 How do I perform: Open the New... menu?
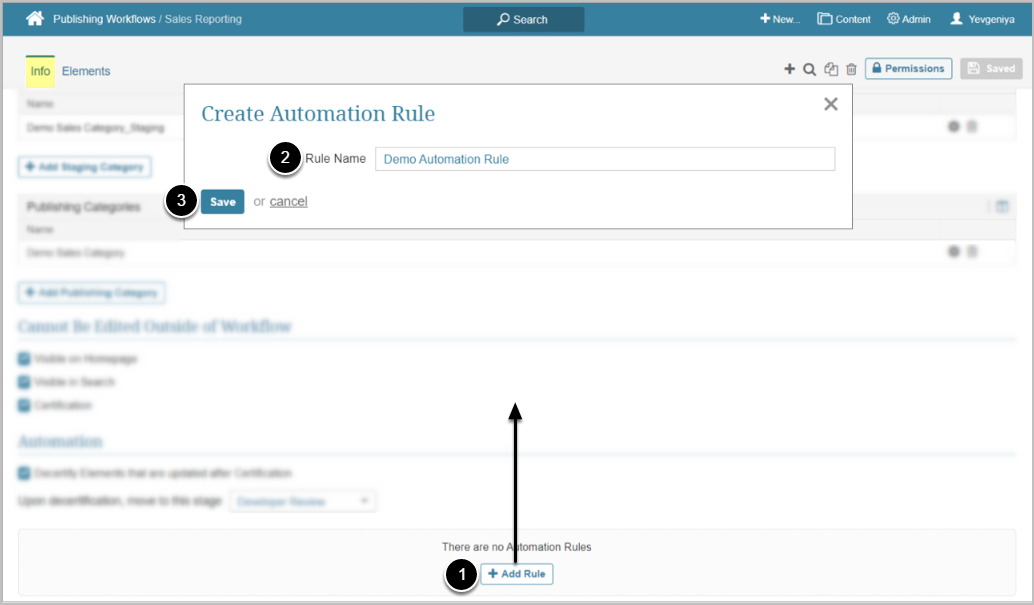click(779, 19)
